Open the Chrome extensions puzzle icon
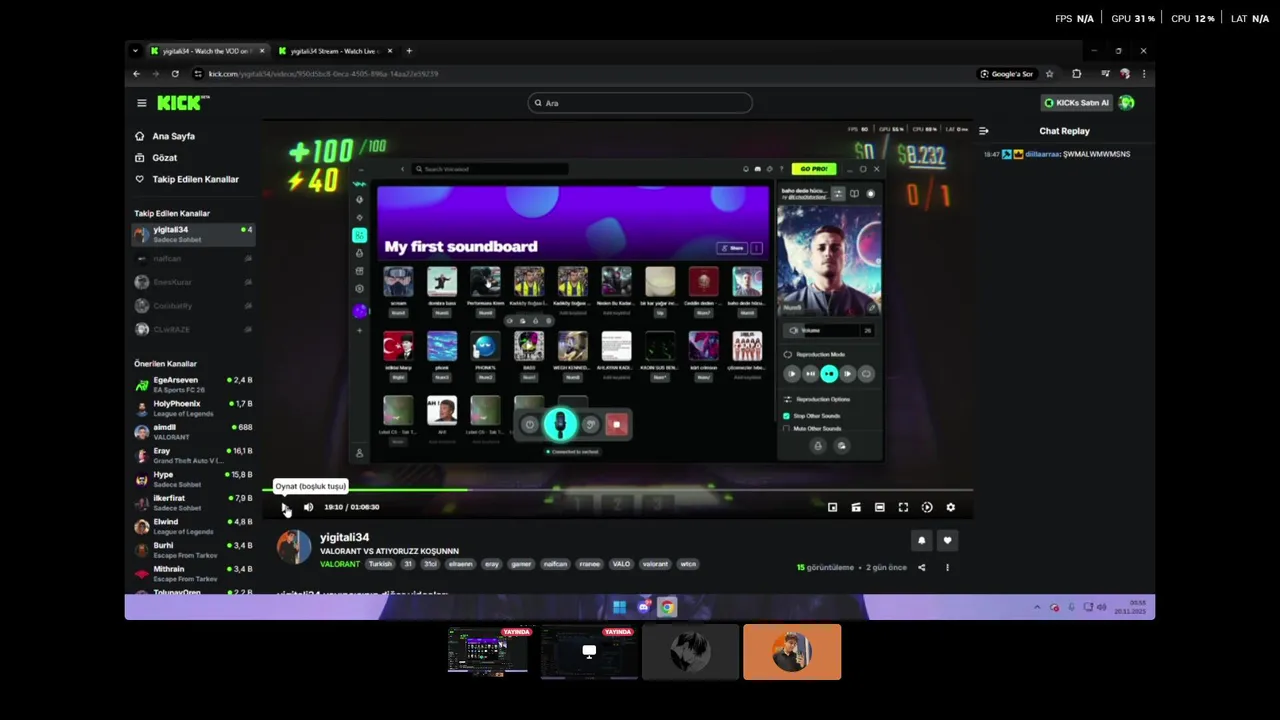1280x720 pixels. [1076, 74]
